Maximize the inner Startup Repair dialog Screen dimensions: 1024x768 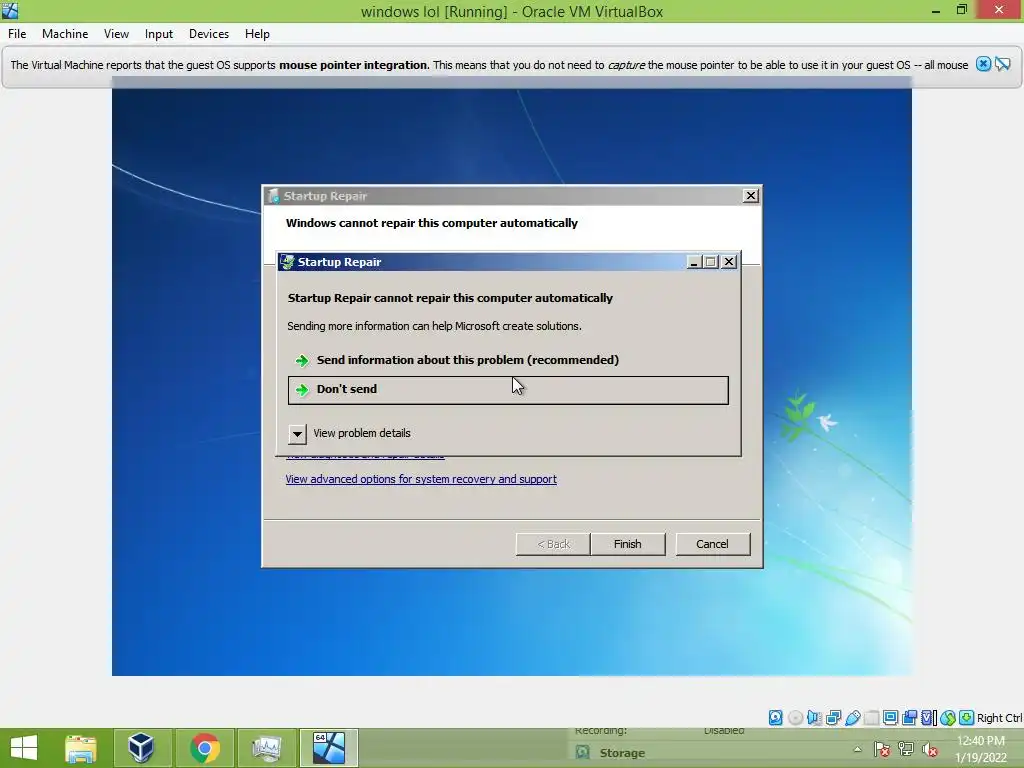711,262
